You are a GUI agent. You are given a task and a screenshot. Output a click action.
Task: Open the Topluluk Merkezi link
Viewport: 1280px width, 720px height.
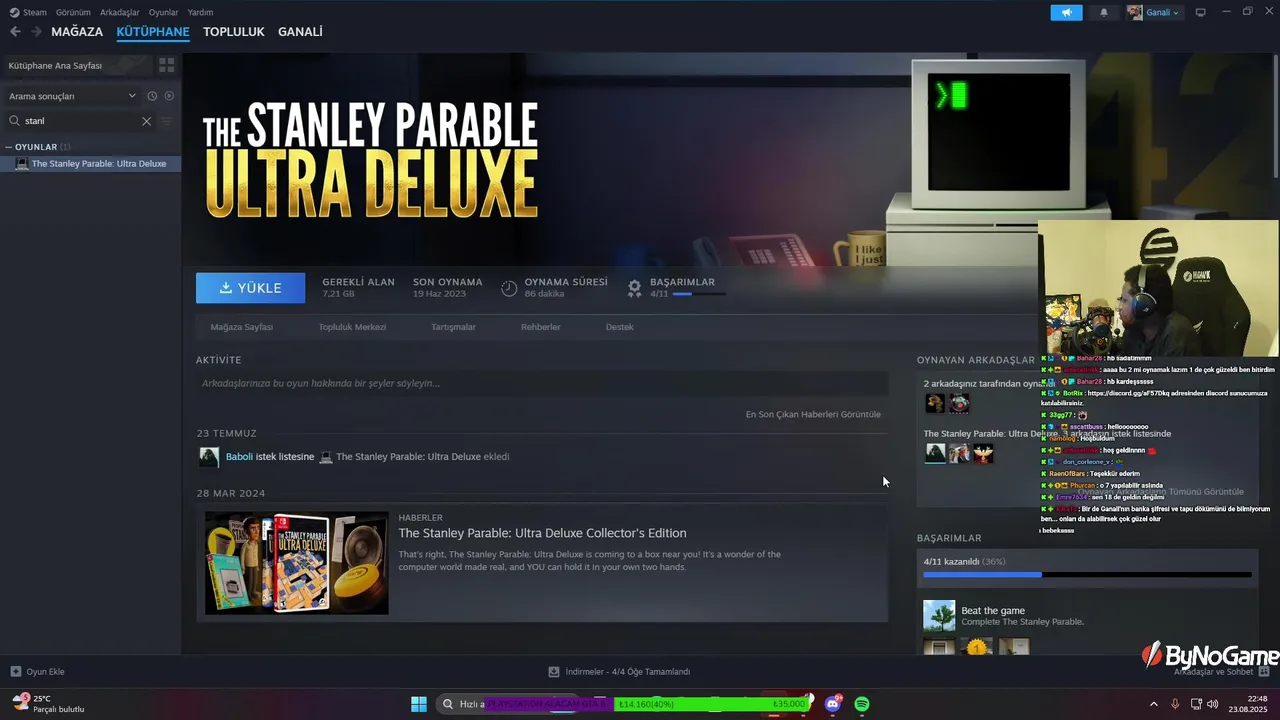click(x=352, y=327)
